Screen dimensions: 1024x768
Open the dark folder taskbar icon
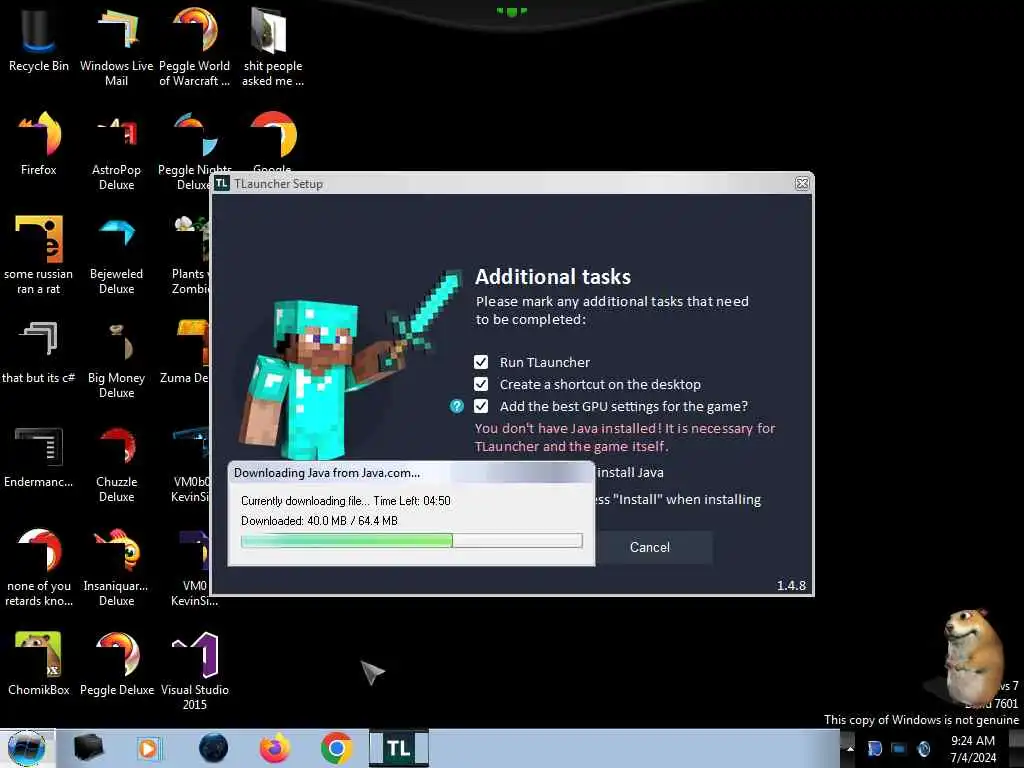88,748
